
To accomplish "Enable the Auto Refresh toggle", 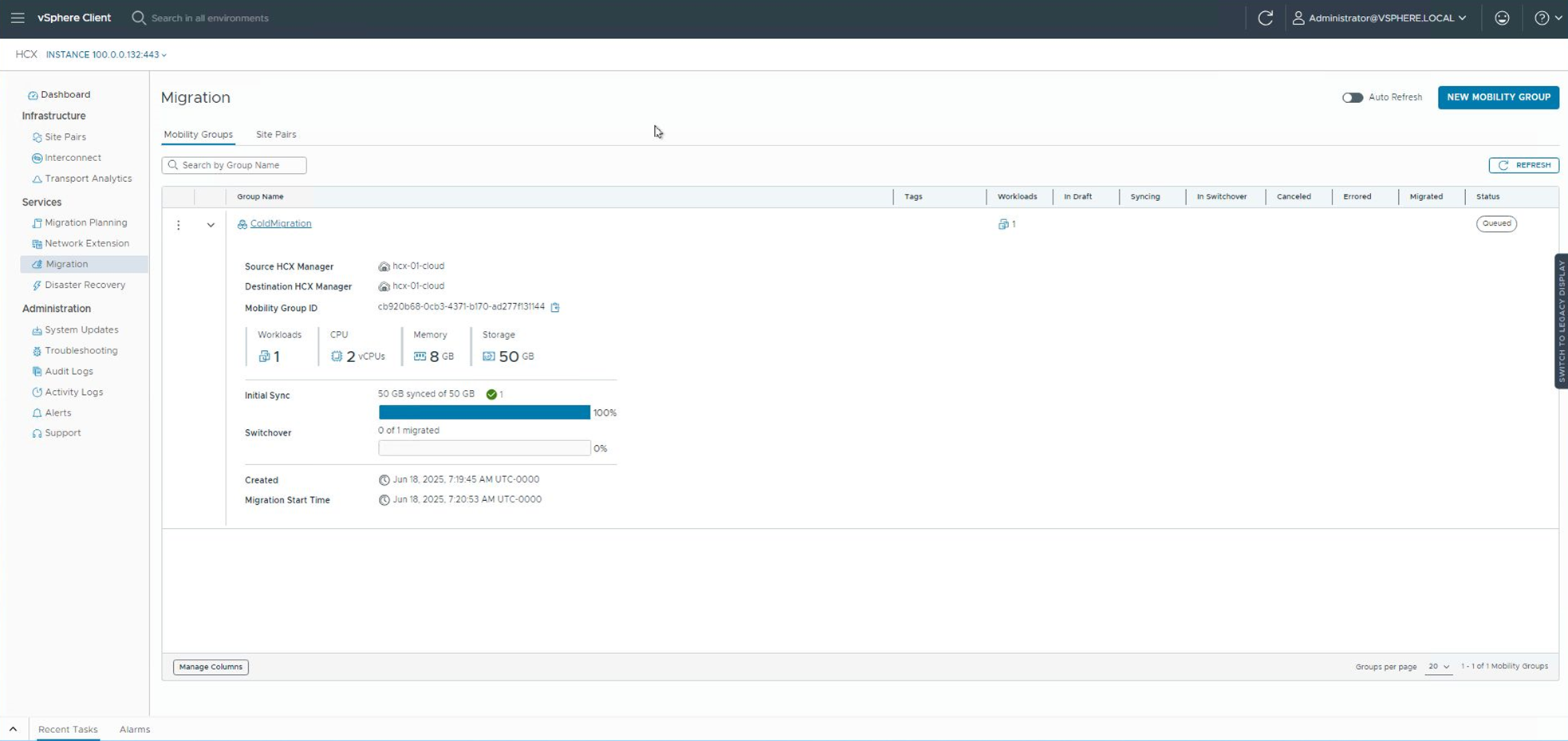I will [x=1352, y=97].
